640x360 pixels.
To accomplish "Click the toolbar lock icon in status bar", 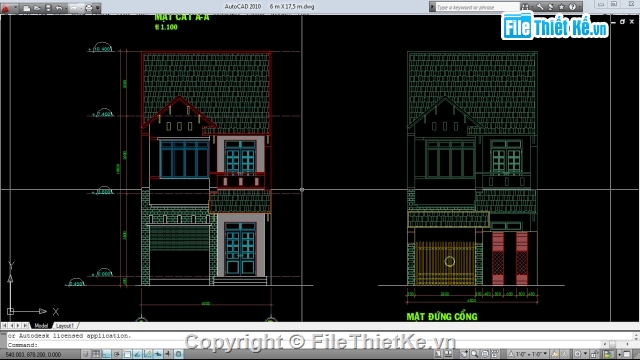I will [595, 354].
